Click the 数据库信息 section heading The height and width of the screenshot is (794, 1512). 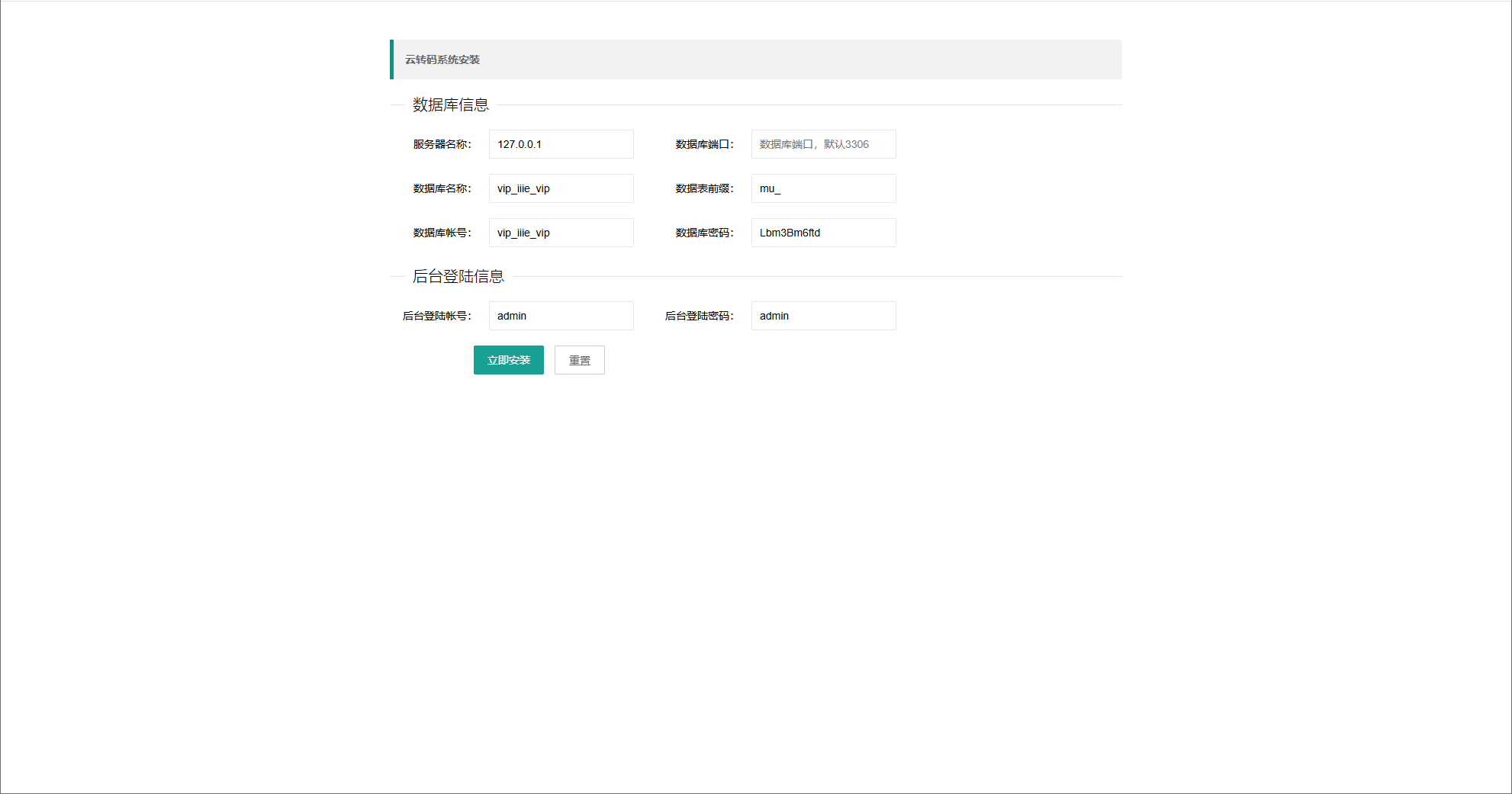tap(450, 105)
